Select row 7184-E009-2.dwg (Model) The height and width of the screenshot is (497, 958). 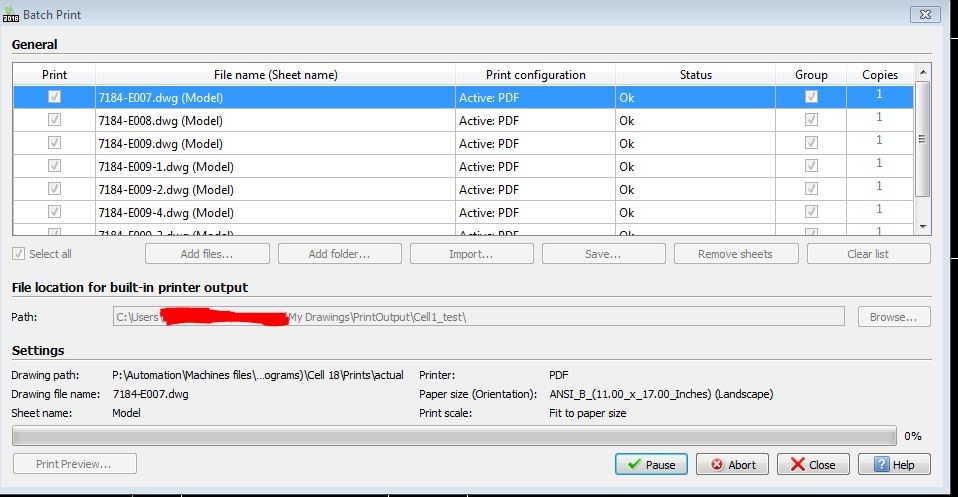(x=463, y=190)
